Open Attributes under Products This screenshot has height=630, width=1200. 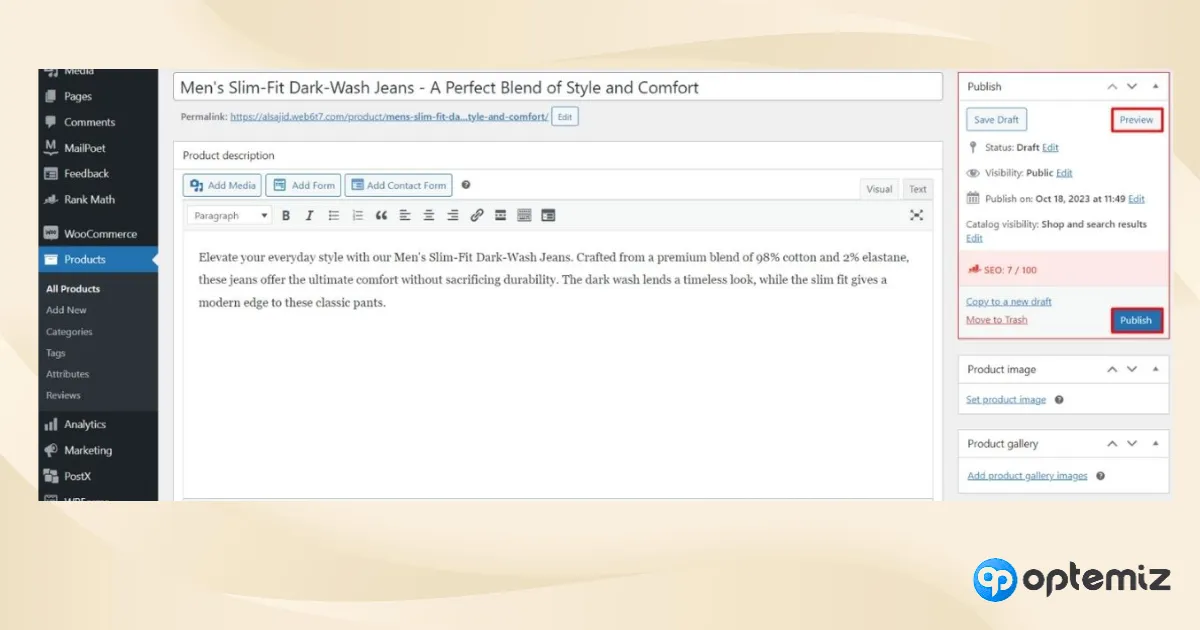tap(67, 374)
